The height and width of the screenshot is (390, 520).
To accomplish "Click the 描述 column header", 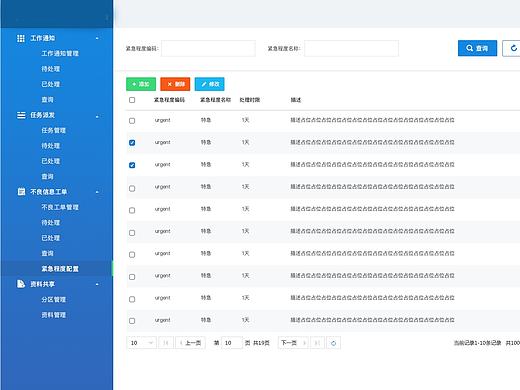I will [296, 100].
